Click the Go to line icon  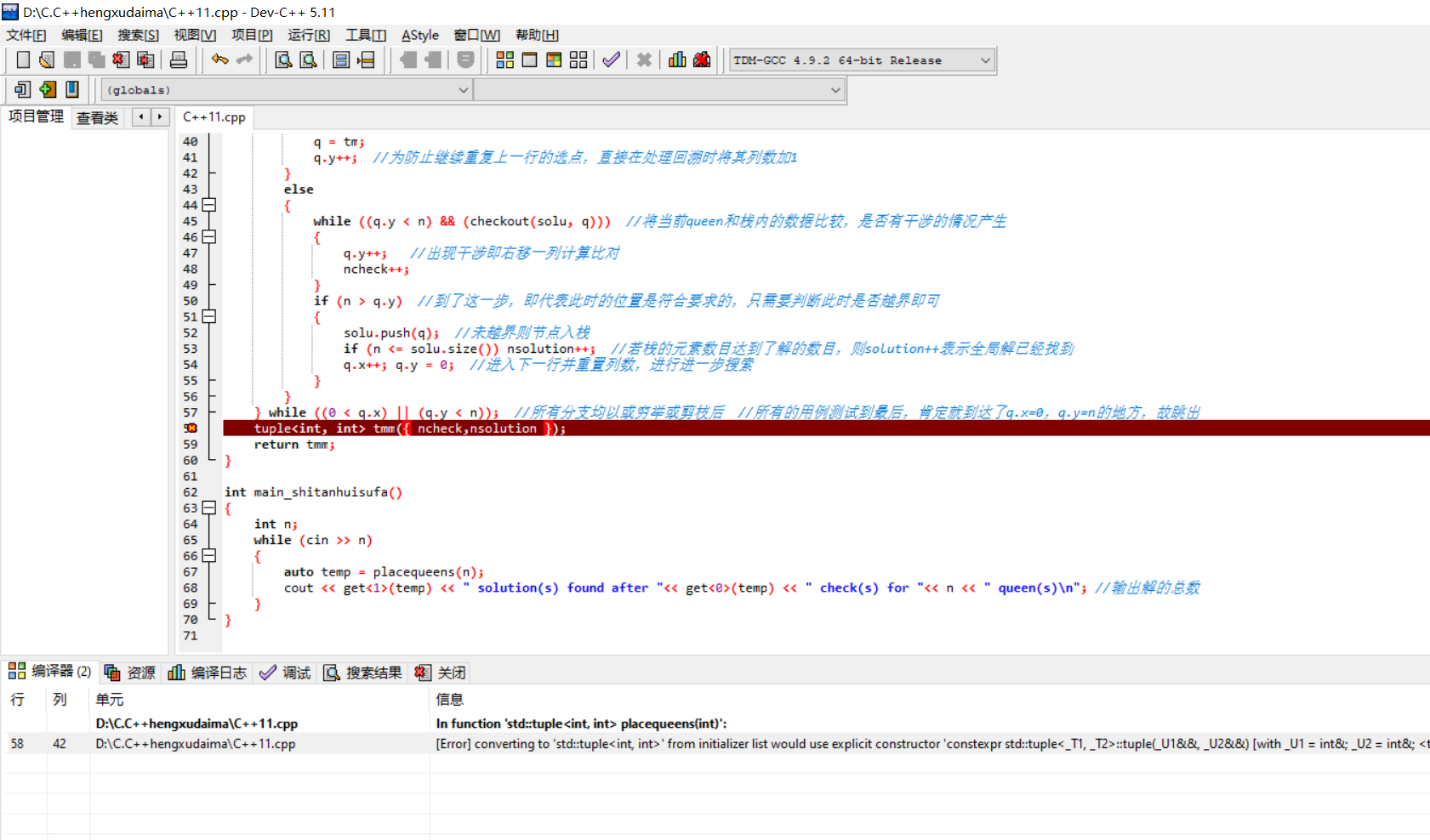[x=366, y=60]
